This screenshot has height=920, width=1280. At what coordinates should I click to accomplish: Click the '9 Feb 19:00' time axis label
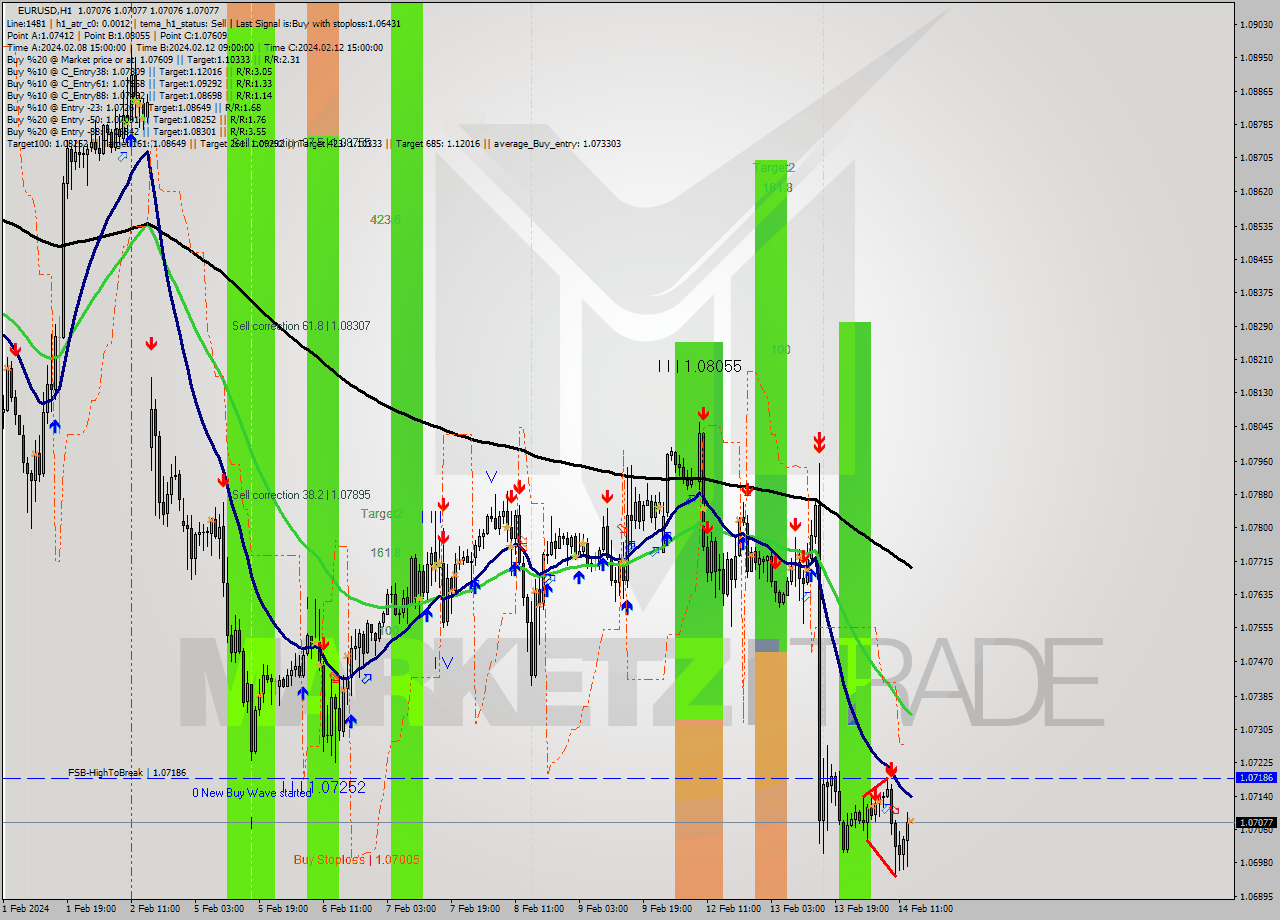coord(667,909)
